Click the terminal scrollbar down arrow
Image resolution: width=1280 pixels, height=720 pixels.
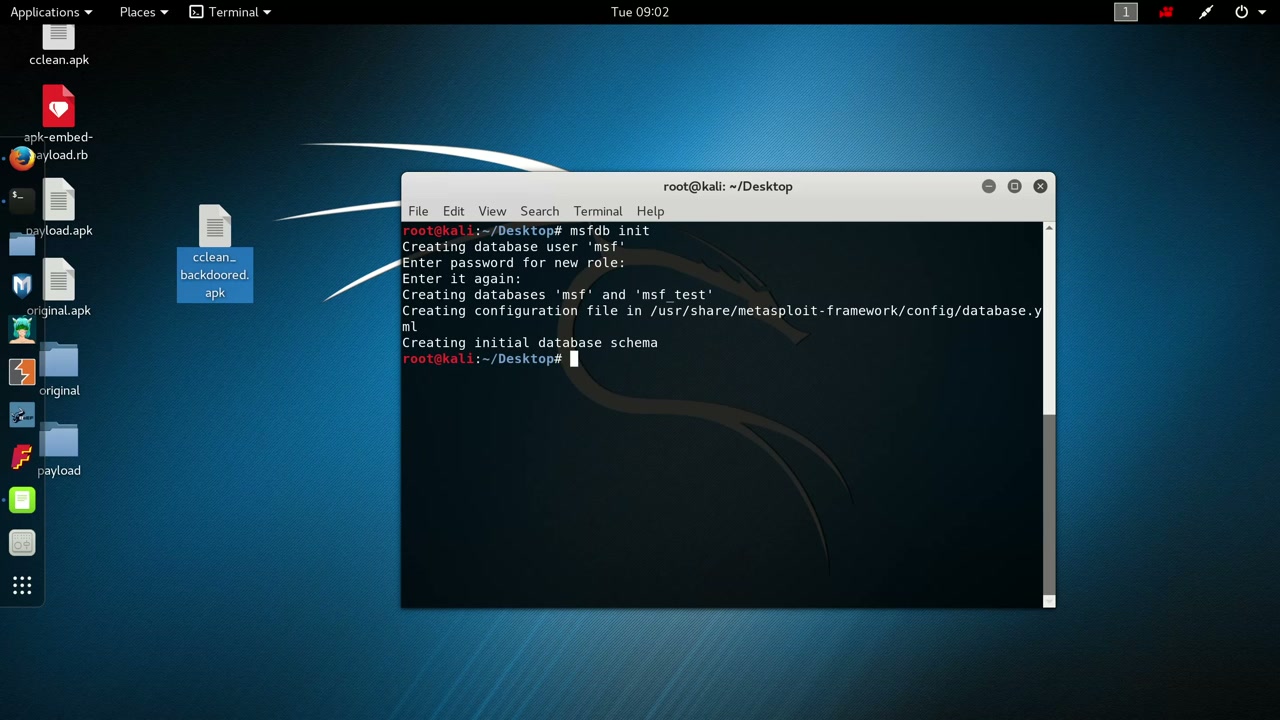[1049, 601]
